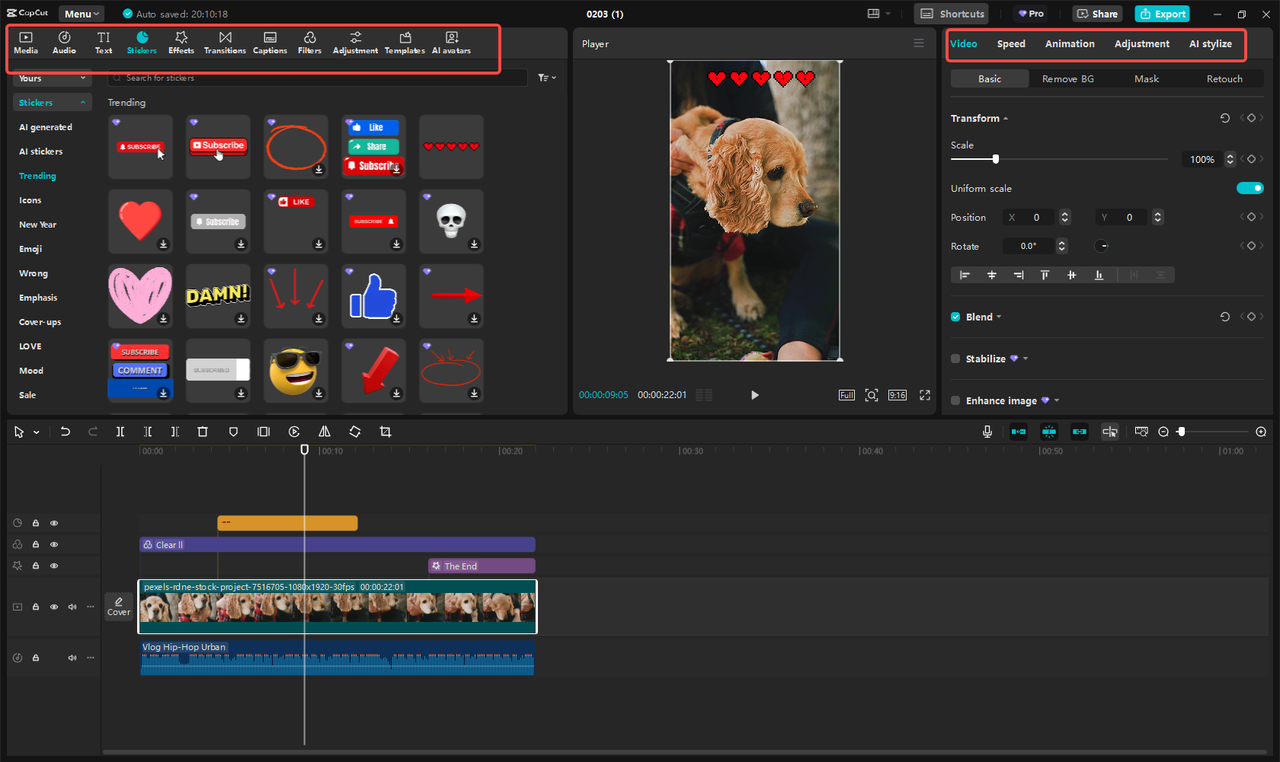
Task: Click the Filters icon in the toolbar
Action: [308, 42]
